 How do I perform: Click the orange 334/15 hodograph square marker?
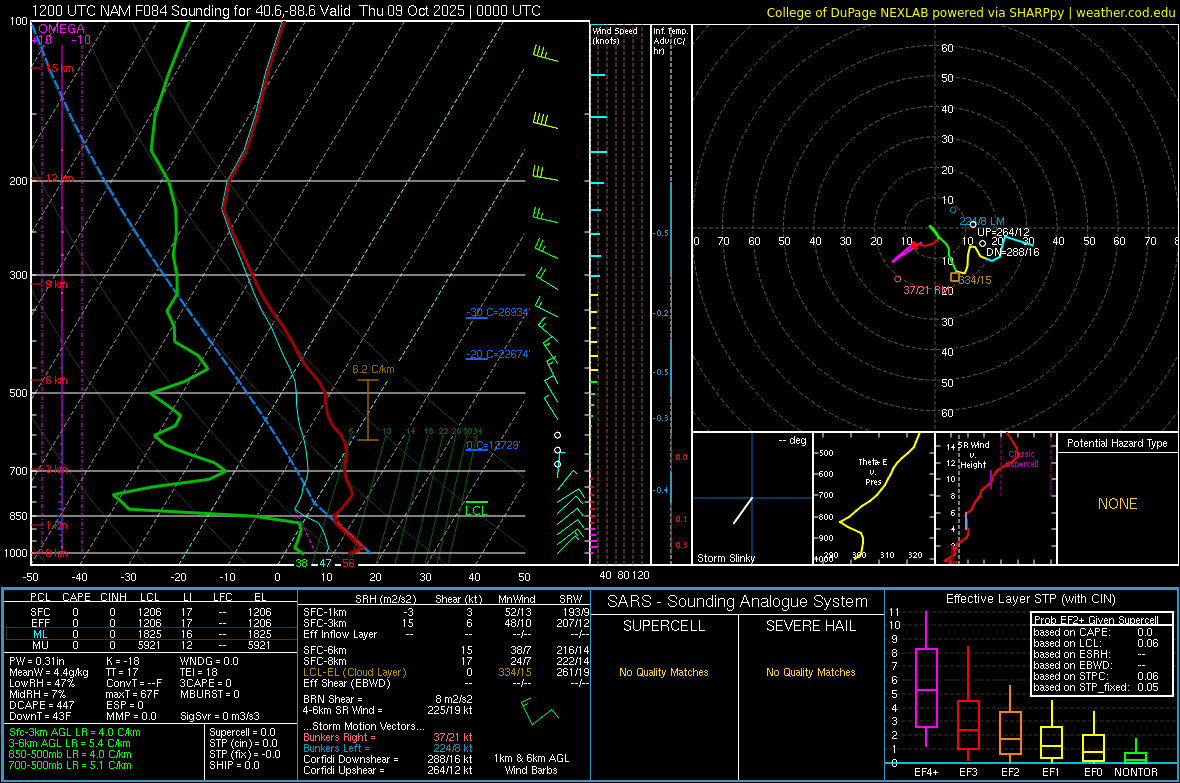(x=954, y=277)
